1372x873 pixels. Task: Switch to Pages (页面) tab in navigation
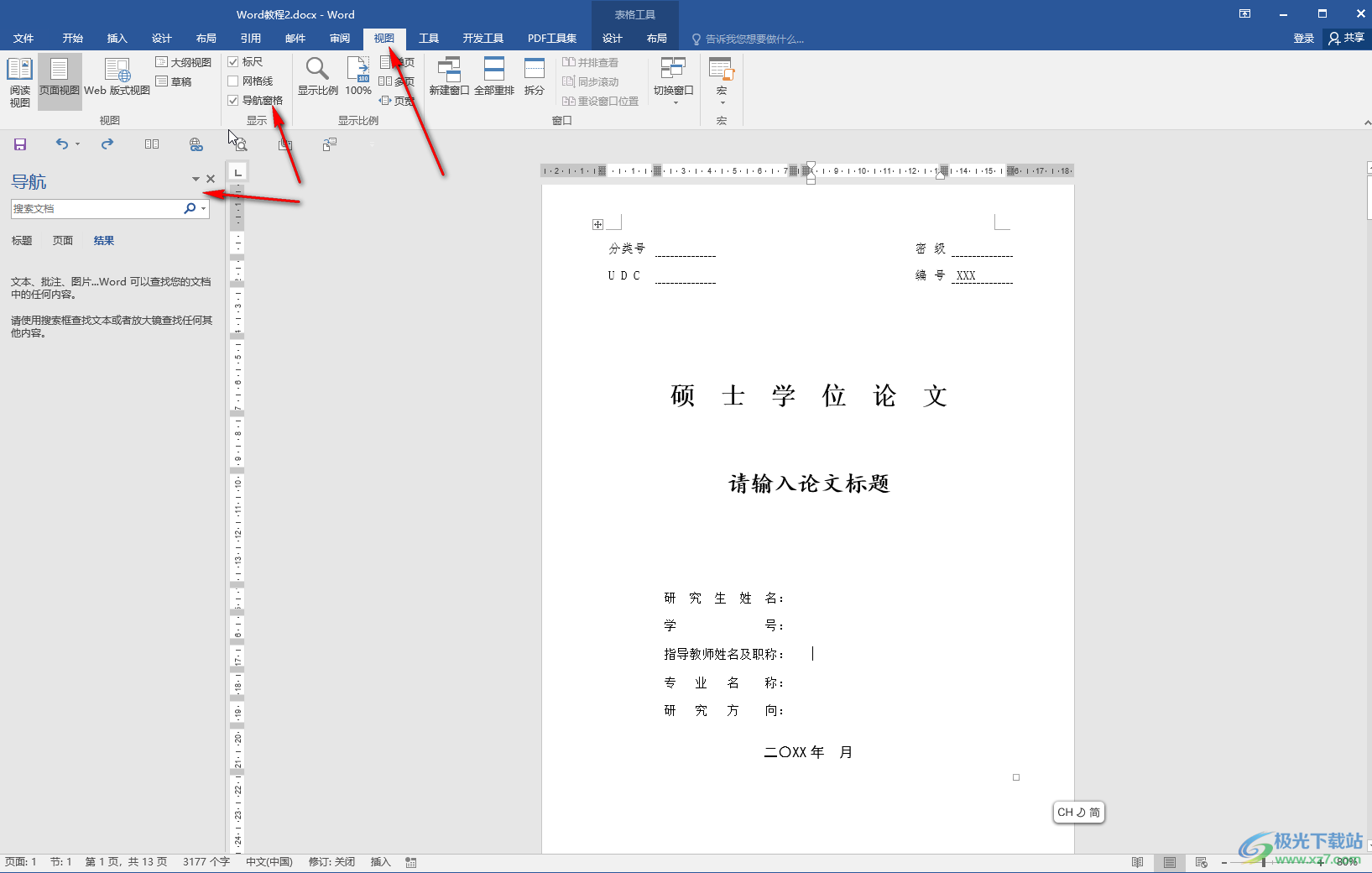coord(63,241)
